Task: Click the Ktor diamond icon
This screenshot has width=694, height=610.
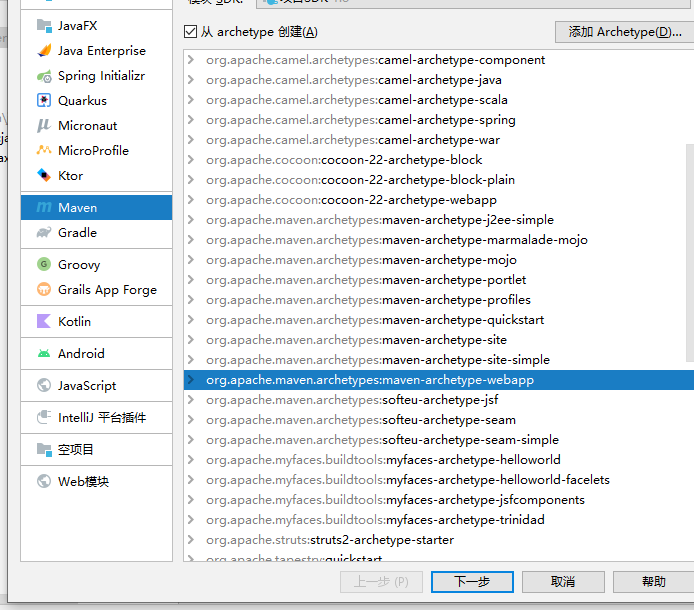Action: tap(44, 175)
